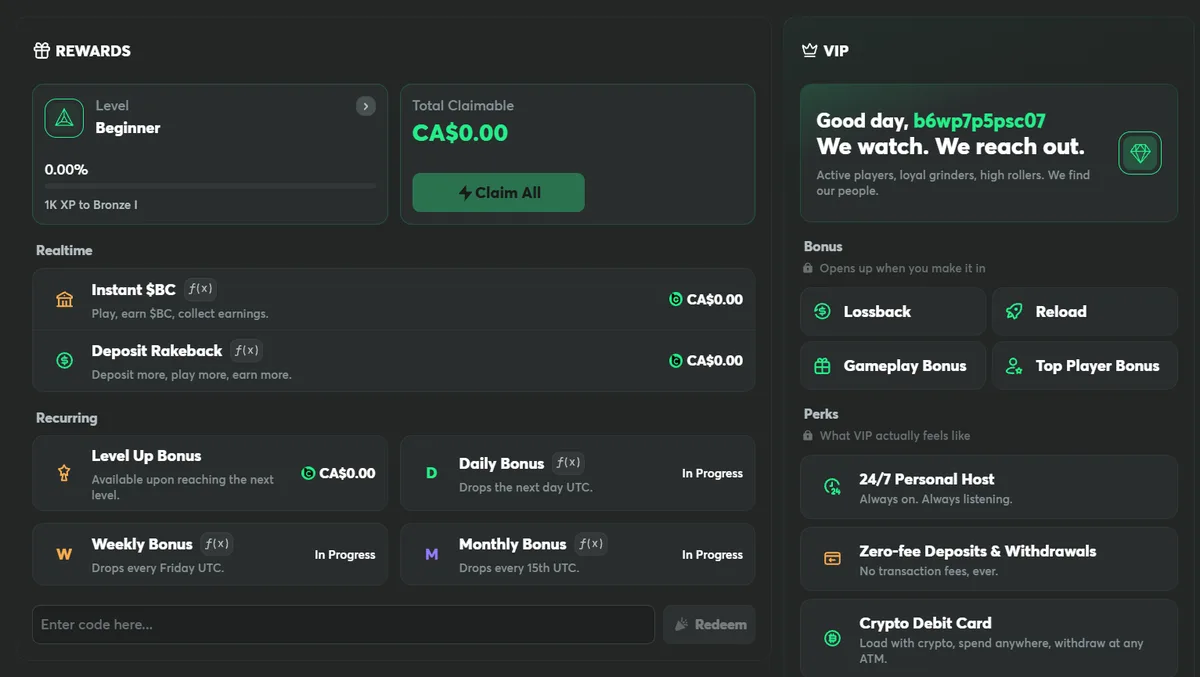Click the Zero-fee Deposits card icon
The height and width of the screenshot is (677, 1200).
pyautogui.click(x=832, y=559)
